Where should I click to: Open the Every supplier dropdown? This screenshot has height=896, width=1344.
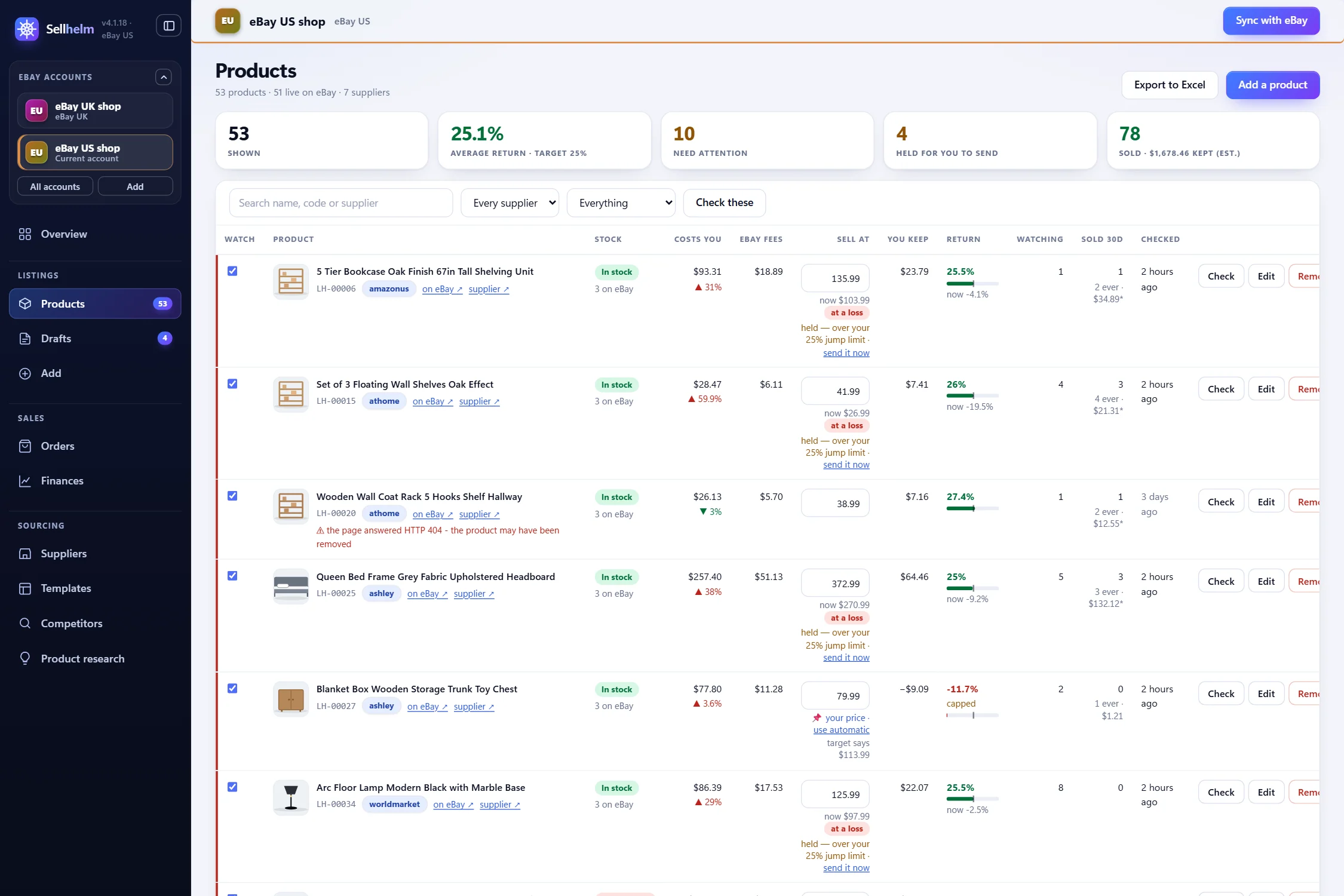(x=510, y=203)
